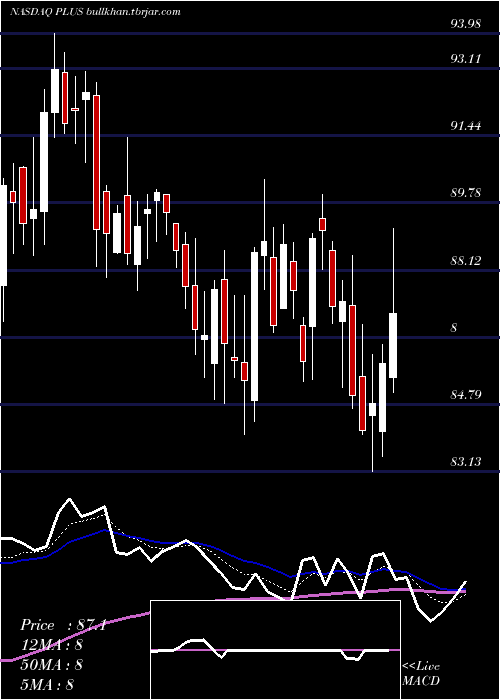Click the 5MA value readout
Image resolution: width=500 pixels, height=700 pixels.
pyautogui.click(x=47, y=684)
